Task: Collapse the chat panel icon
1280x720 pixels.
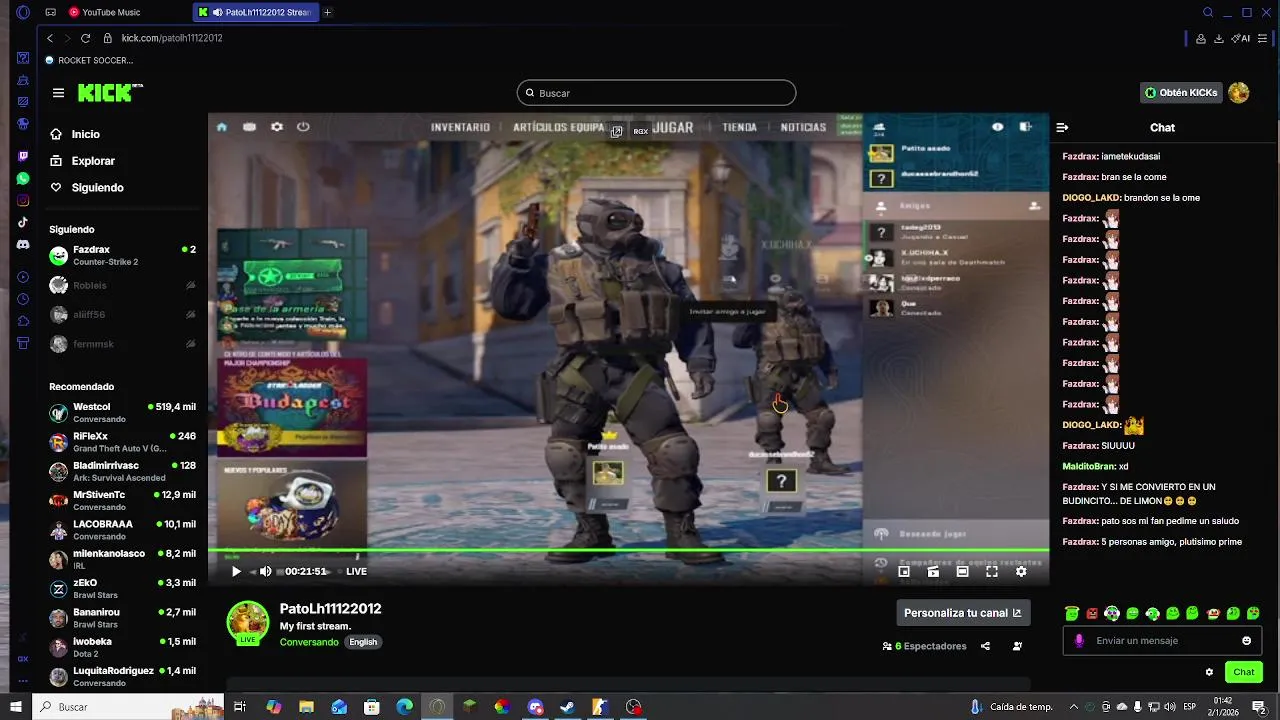Action: pos(1062,128)
